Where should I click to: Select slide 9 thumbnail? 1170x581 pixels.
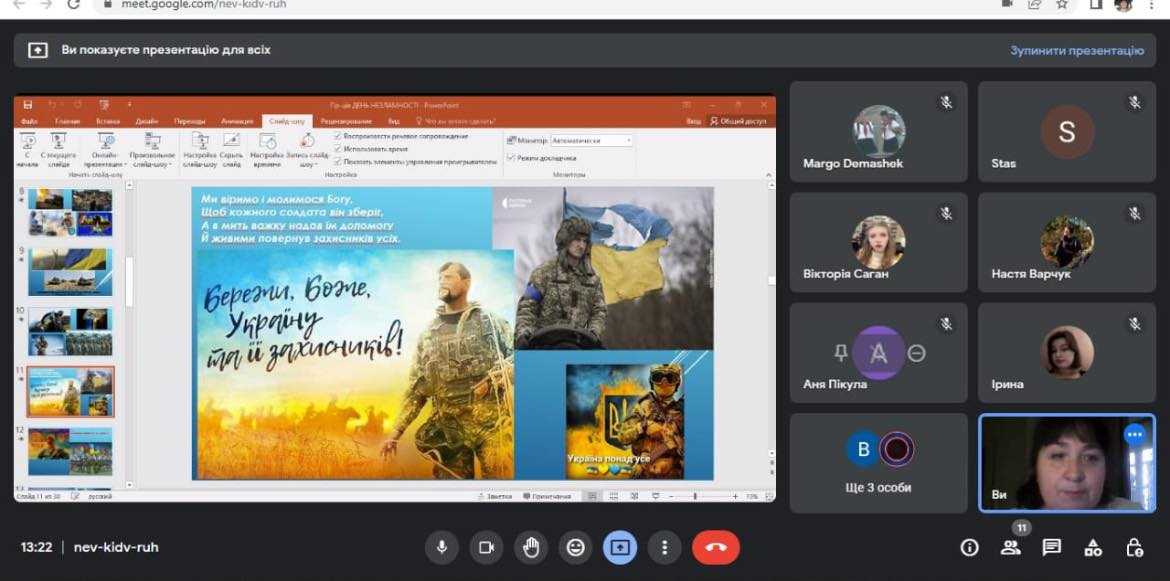click(70, 271)
